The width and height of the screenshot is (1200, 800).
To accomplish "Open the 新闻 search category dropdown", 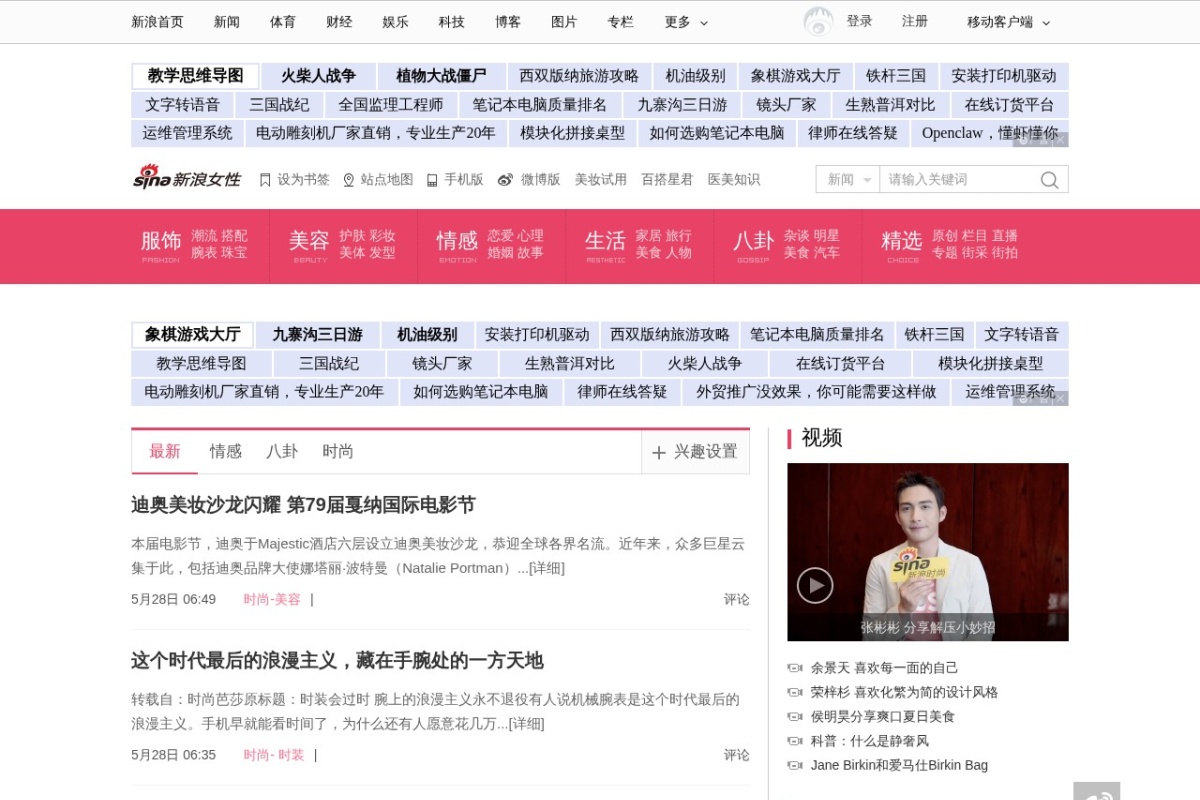I will [x=848, y=180].
